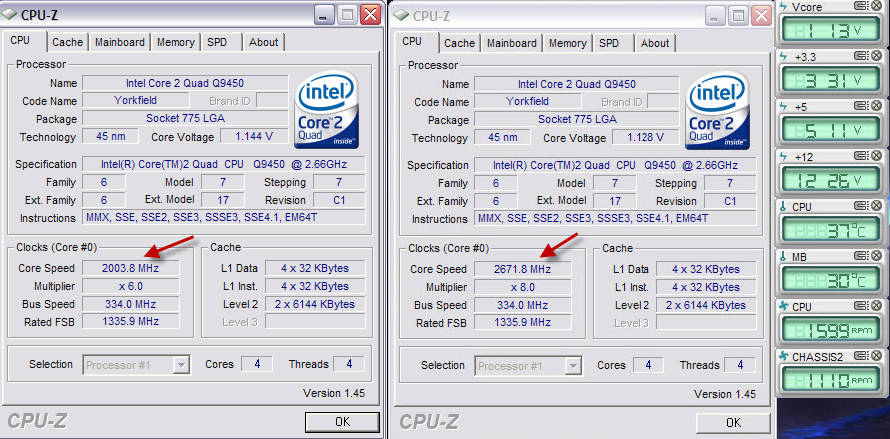Click Cores value in left window
This screenshot has height=439, width=890.
click(257, 364)
